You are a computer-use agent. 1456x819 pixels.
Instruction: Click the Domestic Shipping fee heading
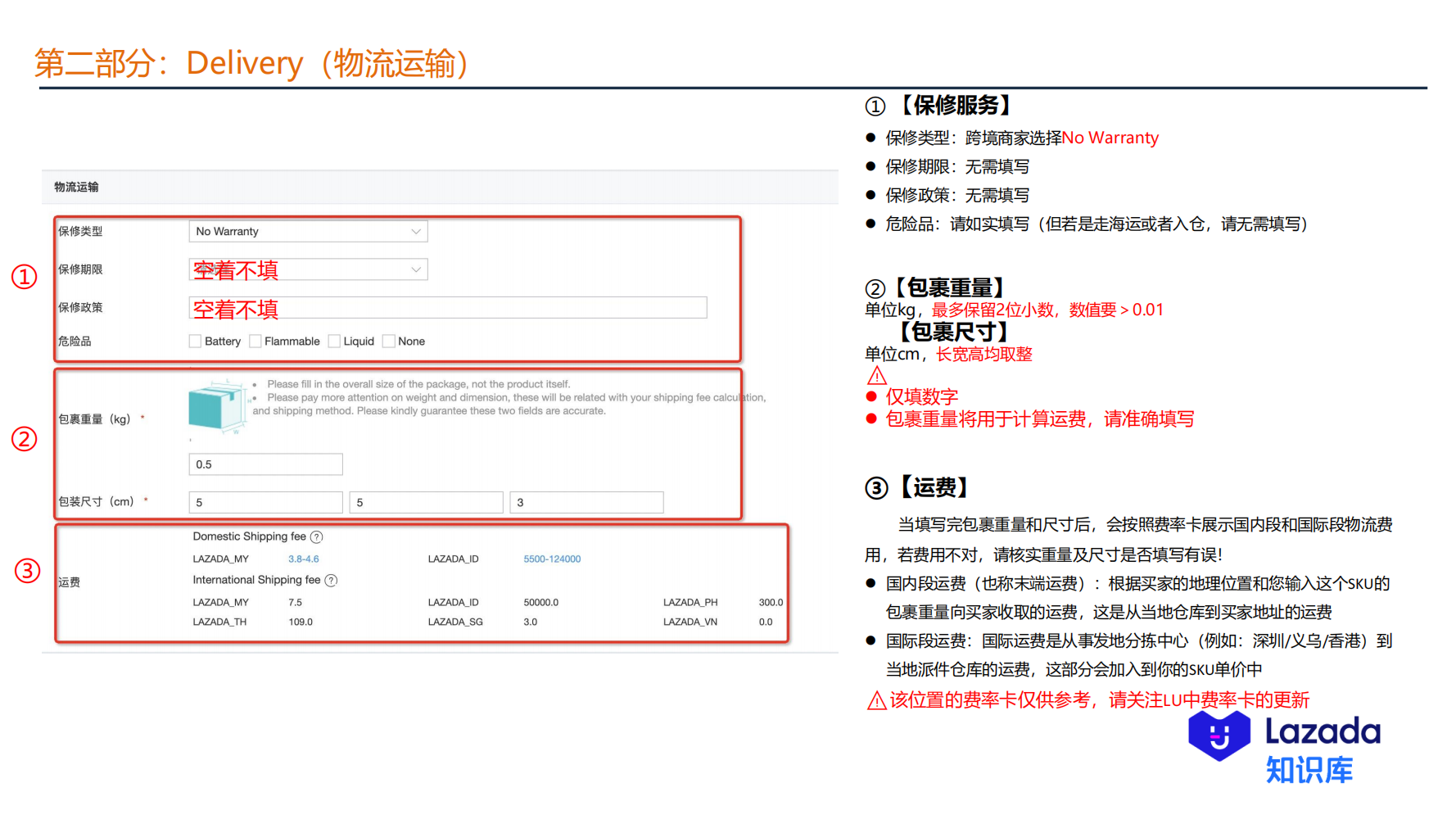249,537
